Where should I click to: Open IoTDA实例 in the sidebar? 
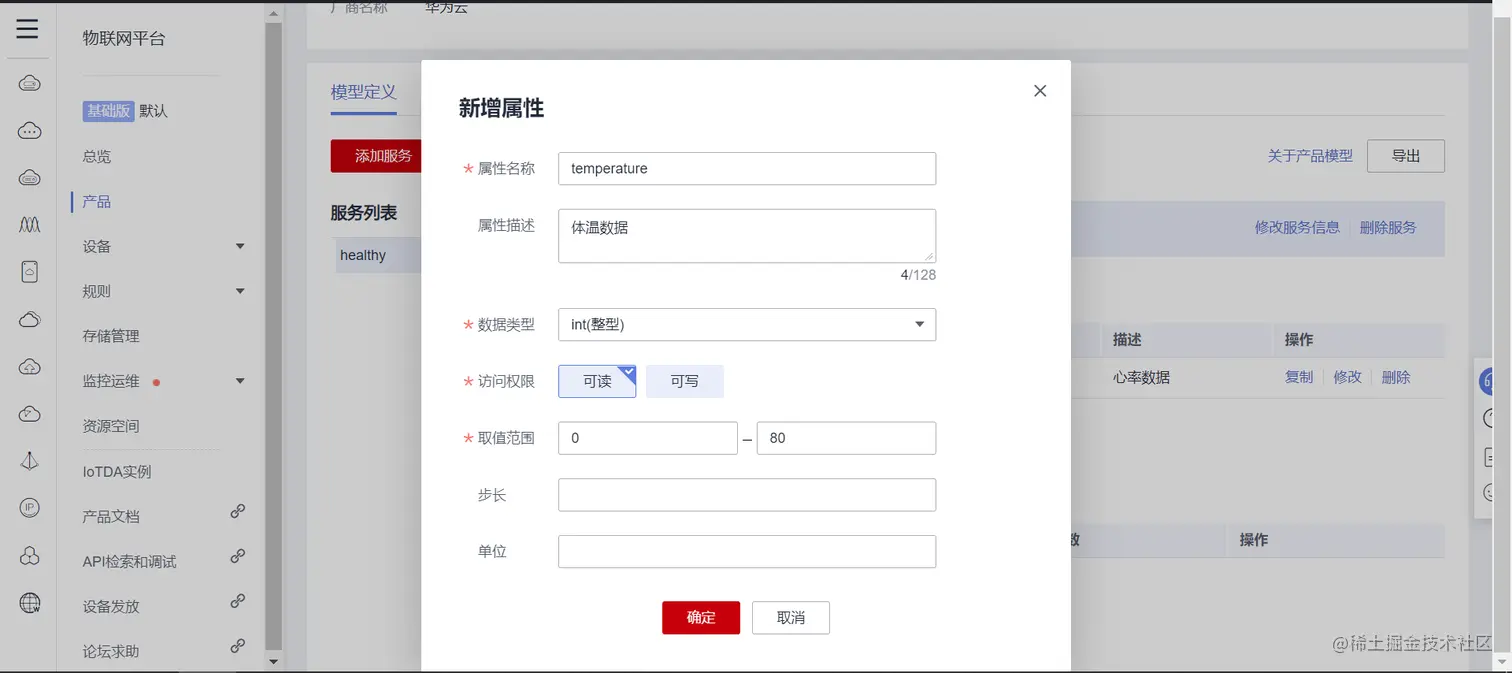pos(117,471)
